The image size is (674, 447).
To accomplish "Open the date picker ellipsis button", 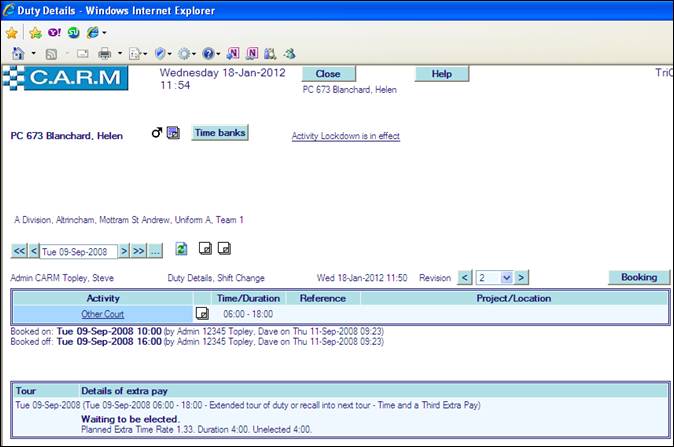I will coord(155,250).
